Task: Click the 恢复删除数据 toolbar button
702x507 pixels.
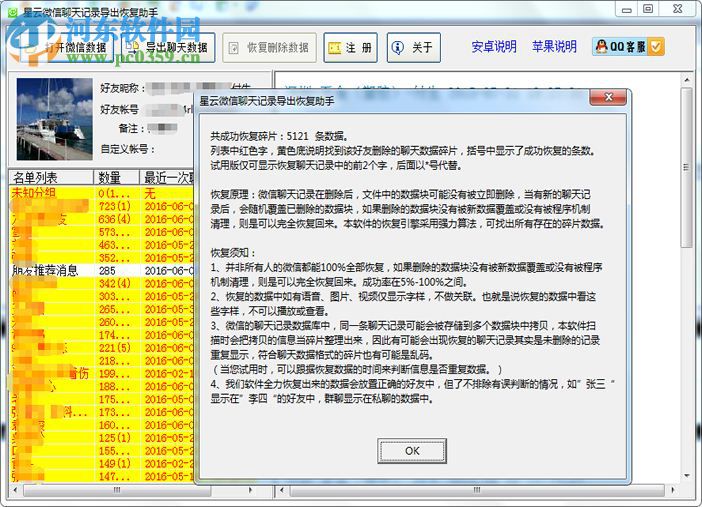Action: coord(270,47)
